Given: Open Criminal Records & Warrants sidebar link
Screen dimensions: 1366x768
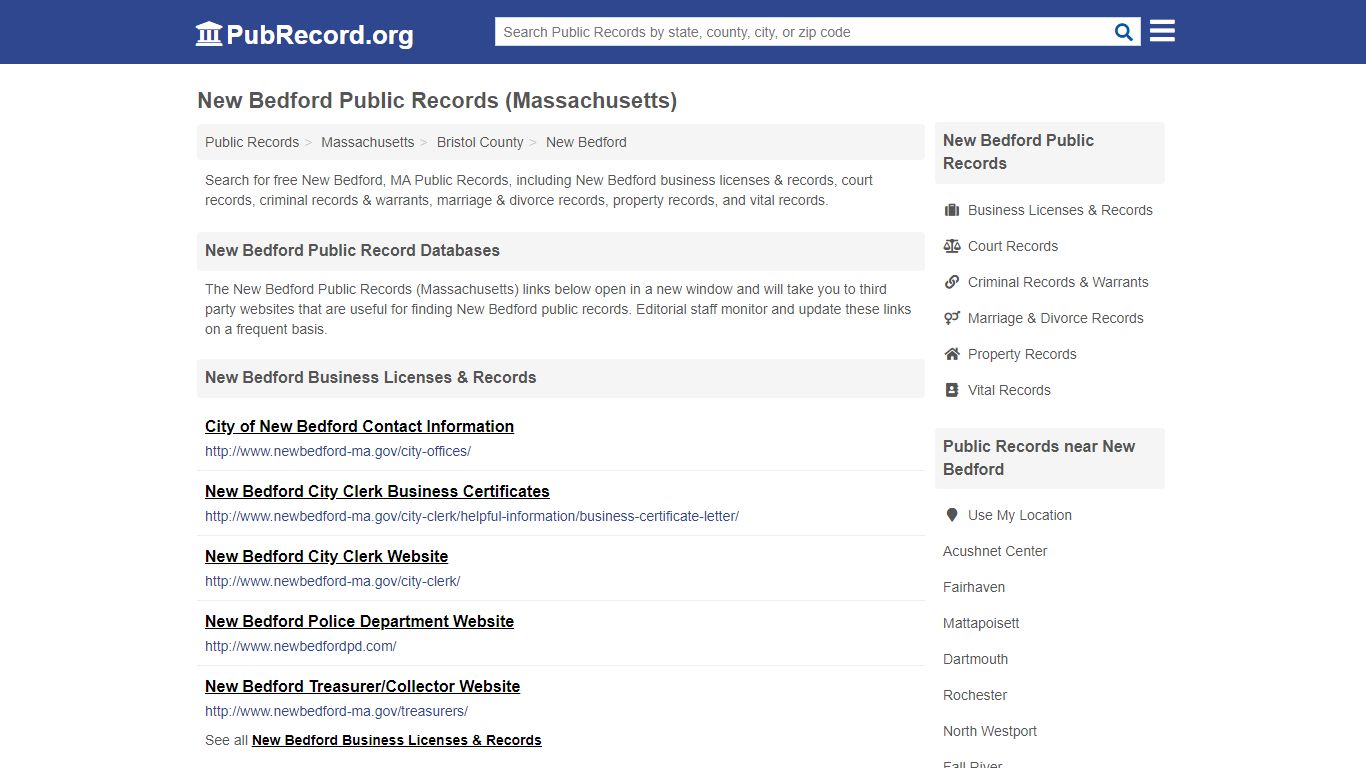Looking at the screenshot, I should point(1058,282).
